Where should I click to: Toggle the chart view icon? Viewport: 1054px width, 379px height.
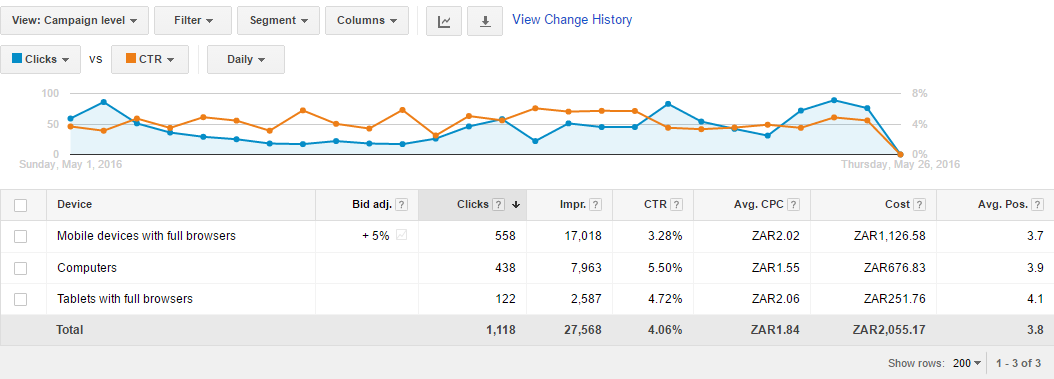point(444,21)
